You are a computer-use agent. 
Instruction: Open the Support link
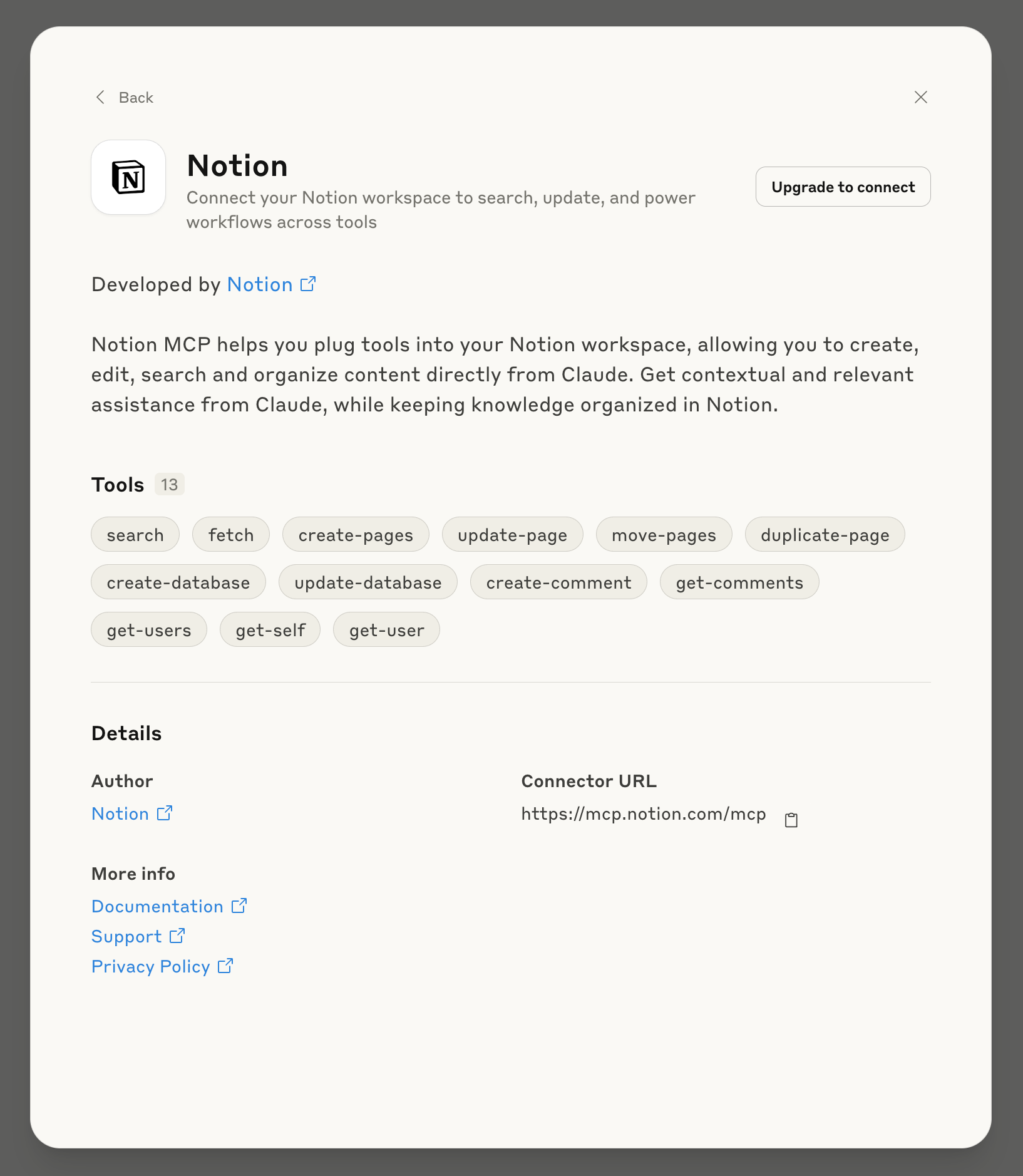pyautogui.click(x=126, y=936)
